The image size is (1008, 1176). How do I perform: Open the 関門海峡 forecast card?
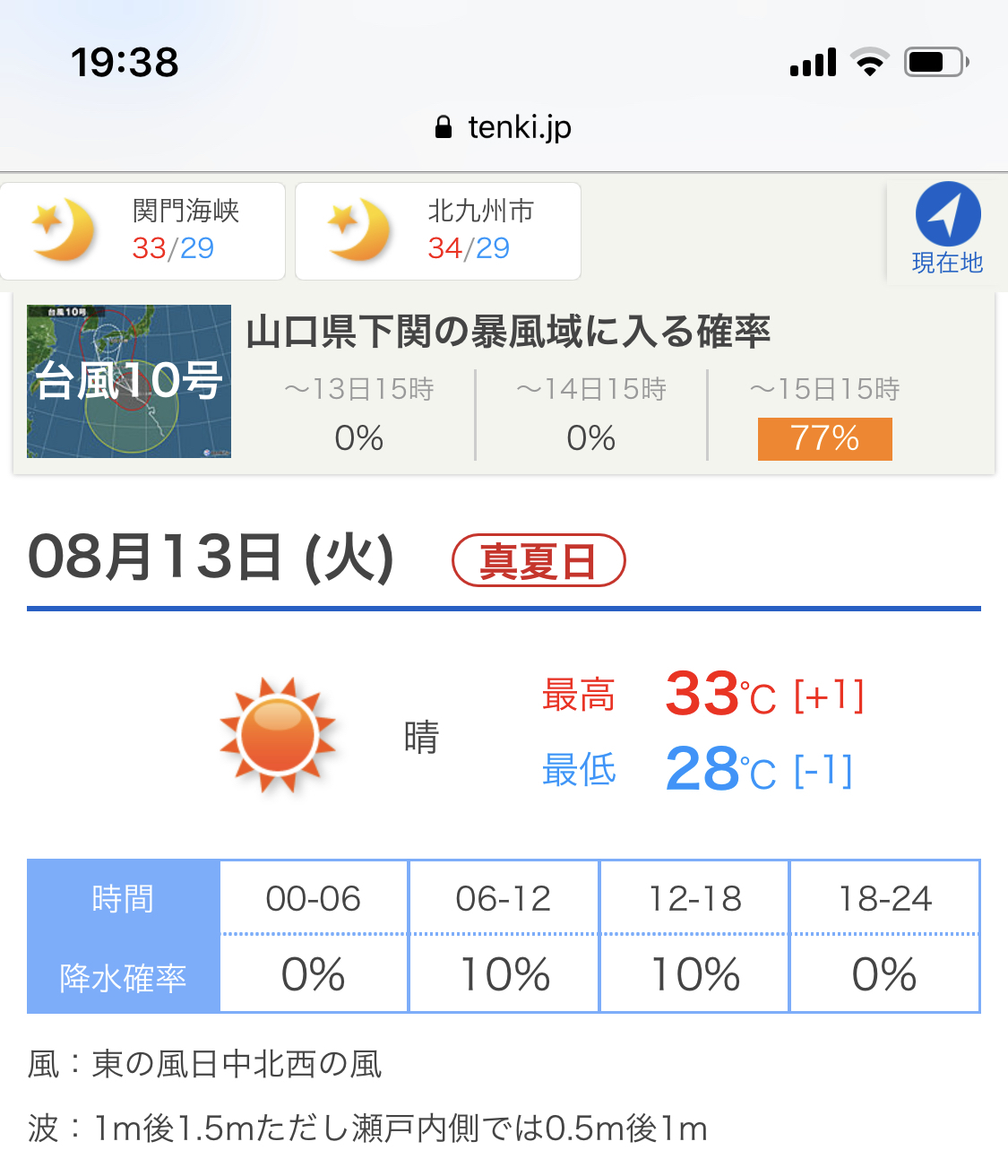(143, 231)
